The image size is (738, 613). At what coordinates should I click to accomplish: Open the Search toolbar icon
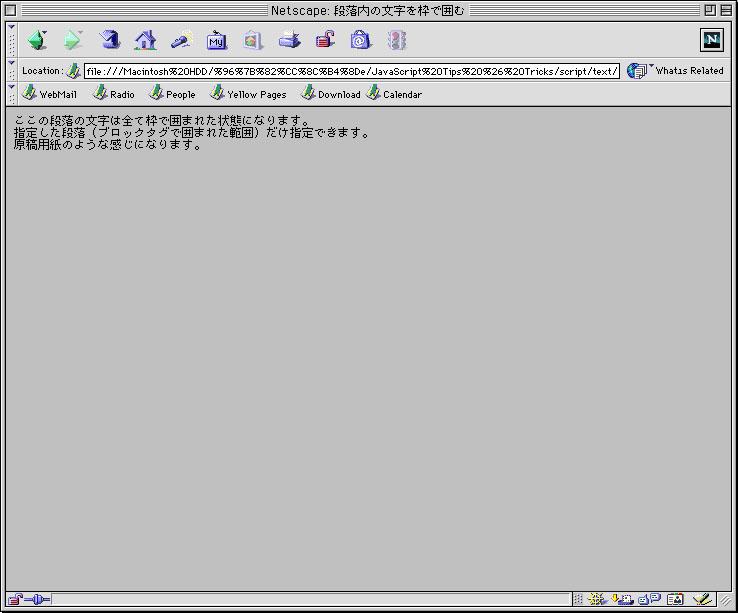pyautogui.click(x=182, y=40)
